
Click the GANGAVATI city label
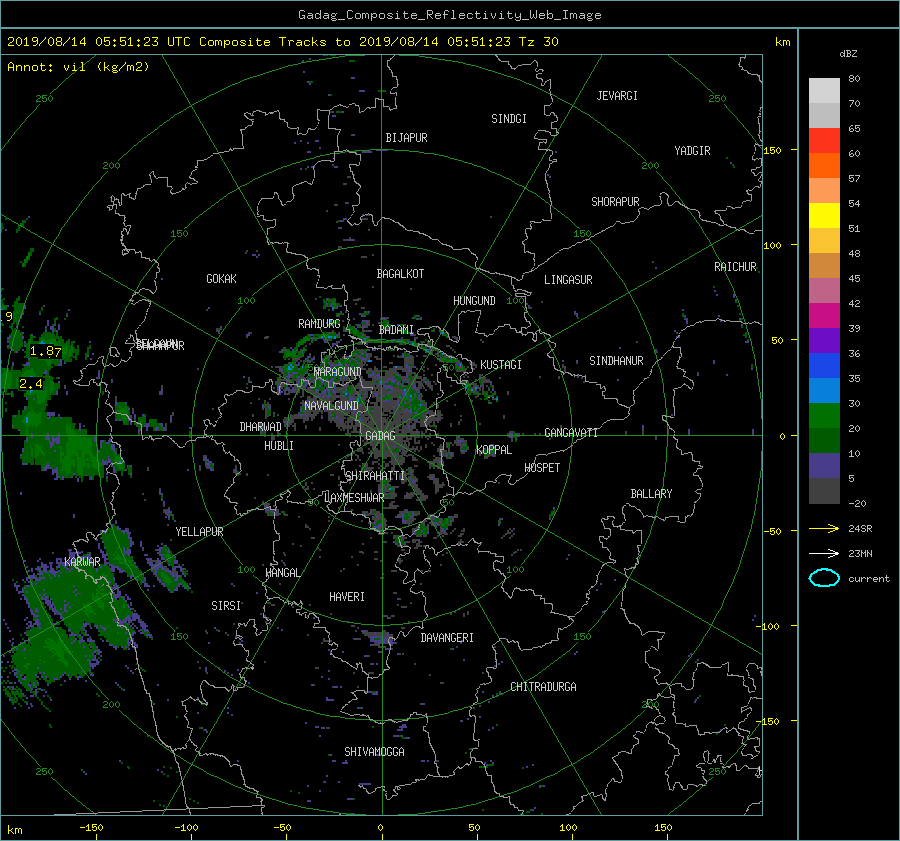point(571,433)
